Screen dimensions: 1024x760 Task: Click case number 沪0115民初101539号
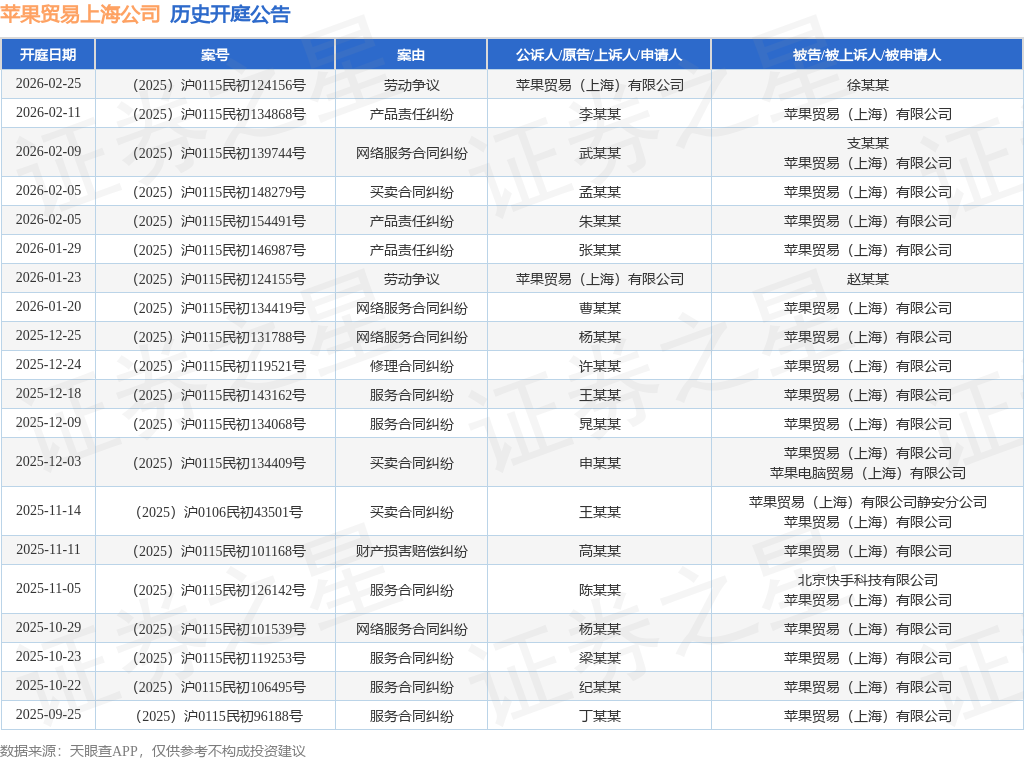[x=219, y=629]
